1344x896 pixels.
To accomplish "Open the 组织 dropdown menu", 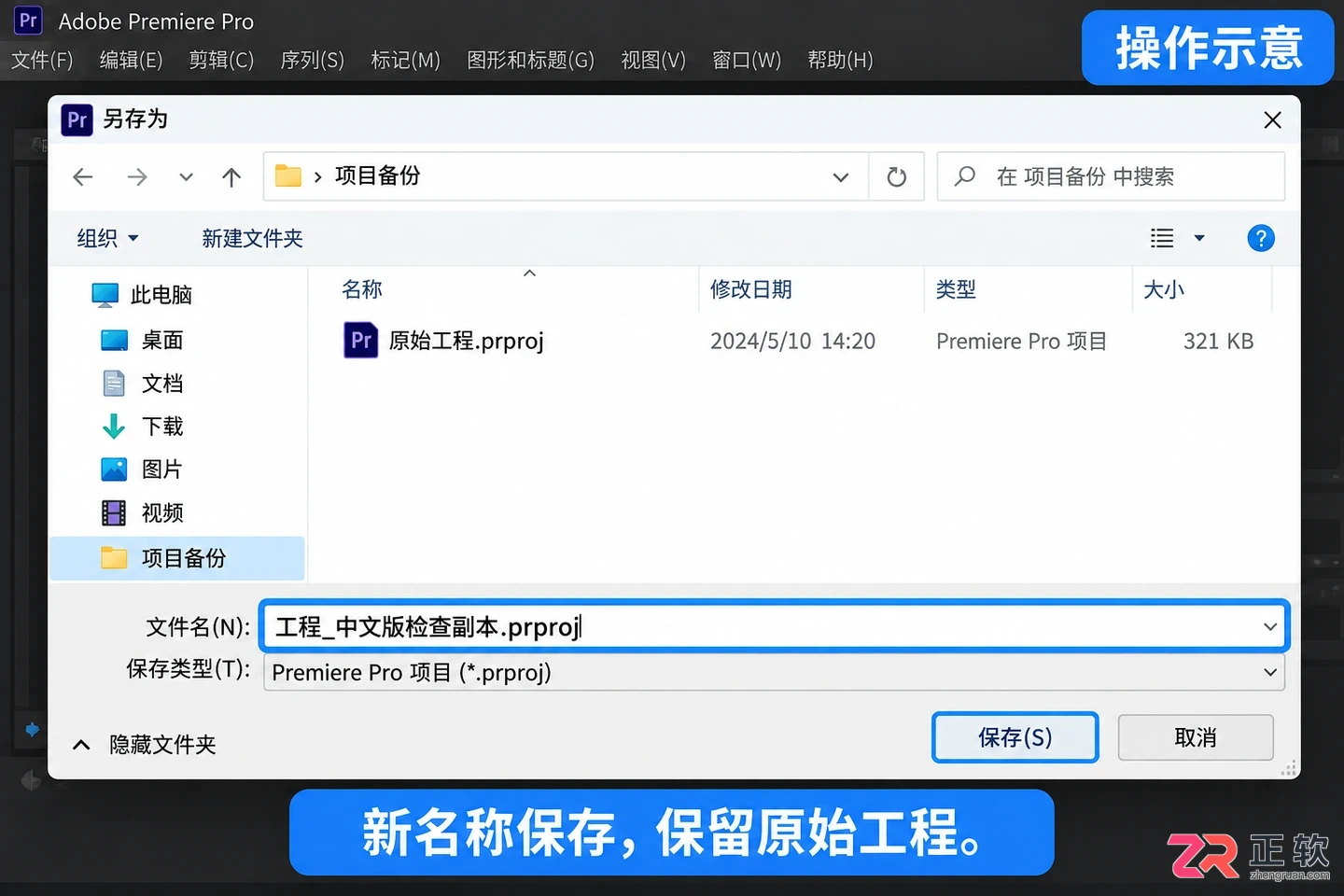I will coord(107,238).
